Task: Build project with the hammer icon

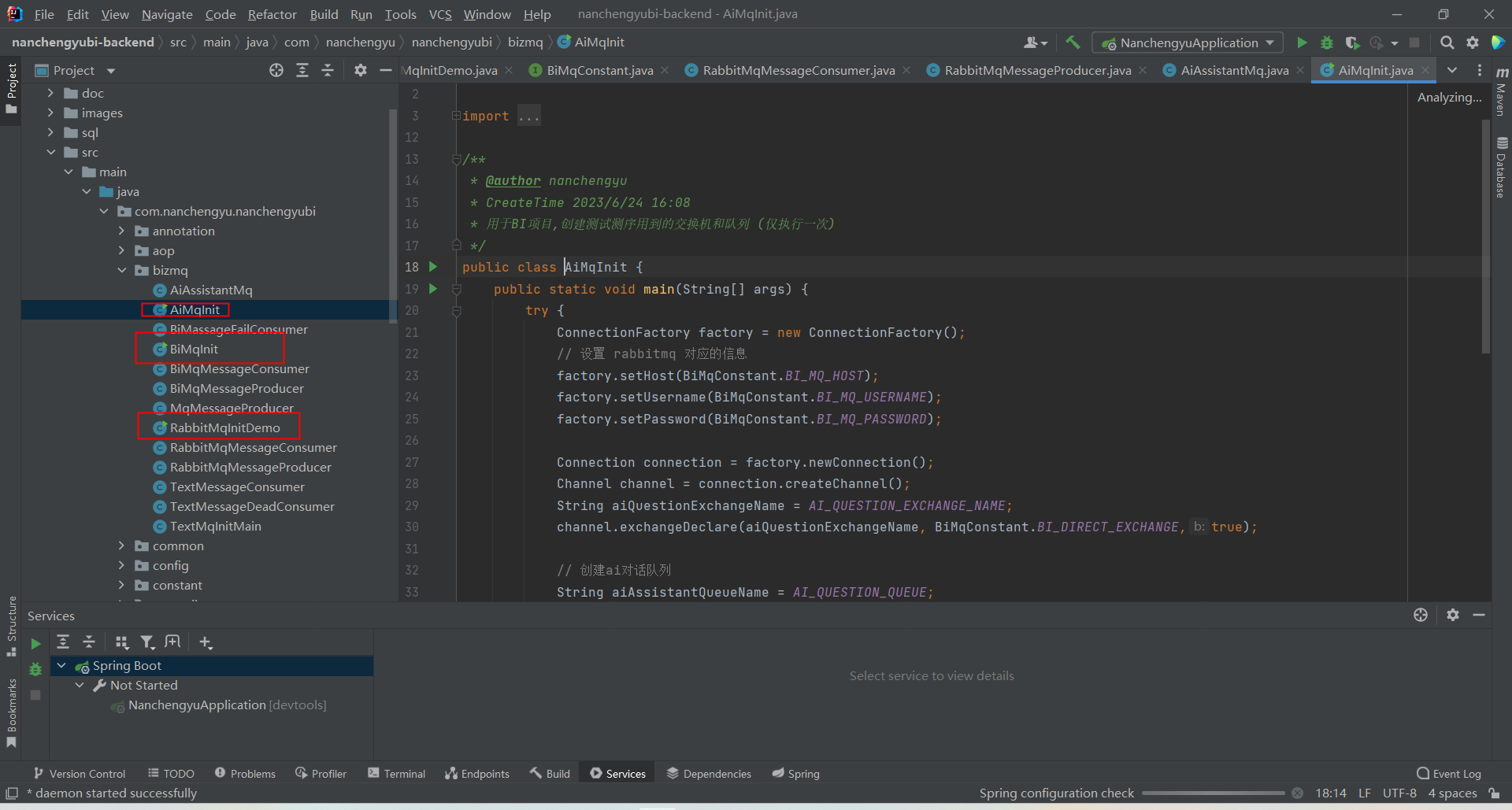Action: [1073, 43]
